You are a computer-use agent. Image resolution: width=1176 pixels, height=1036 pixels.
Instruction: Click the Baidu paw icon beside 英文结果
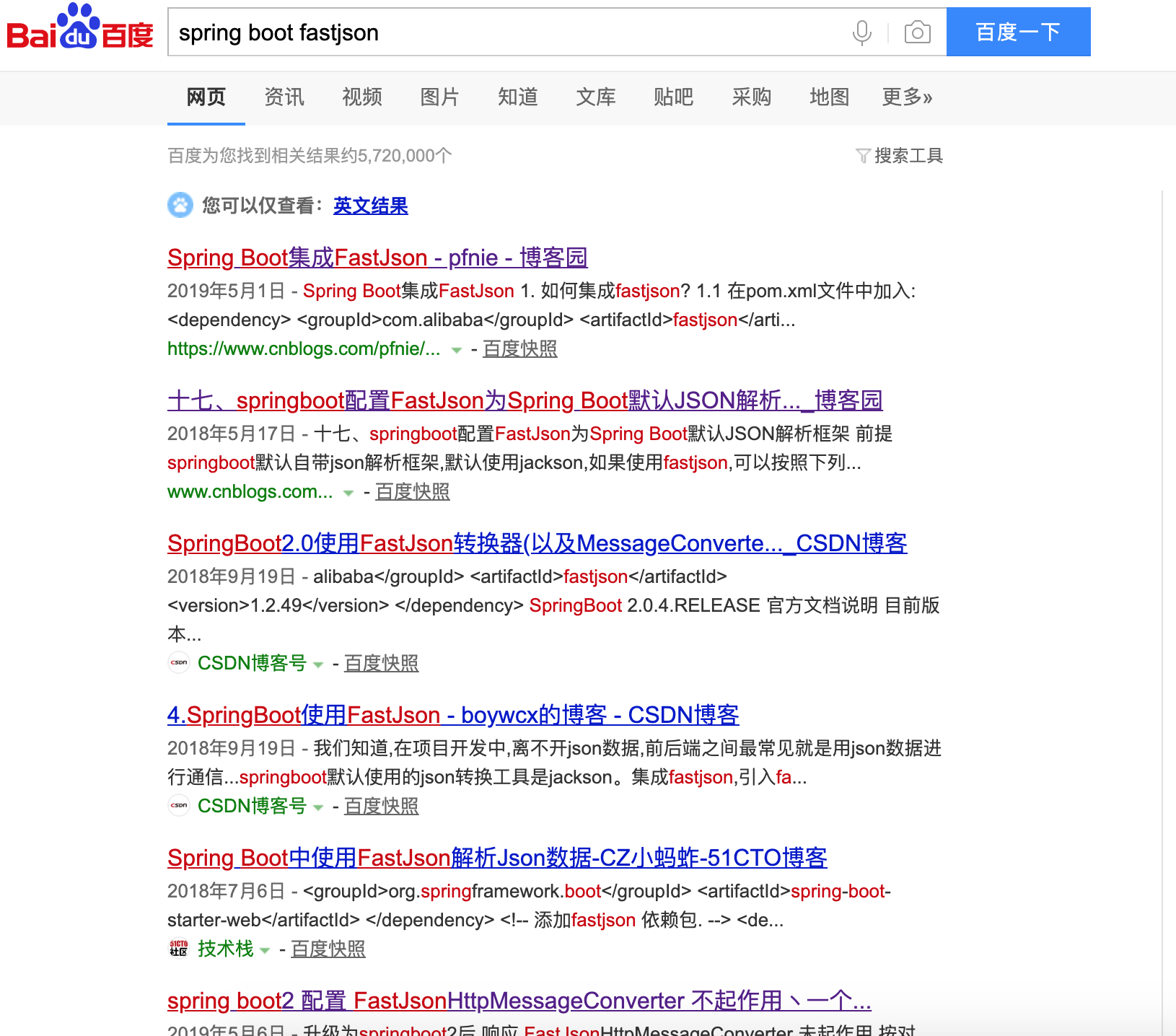click(x=180, y=205)
